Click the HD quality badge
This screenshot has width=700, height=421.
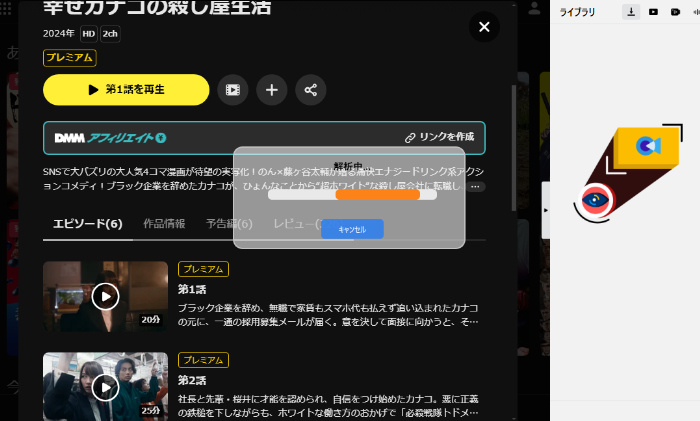tap(88, 33)
